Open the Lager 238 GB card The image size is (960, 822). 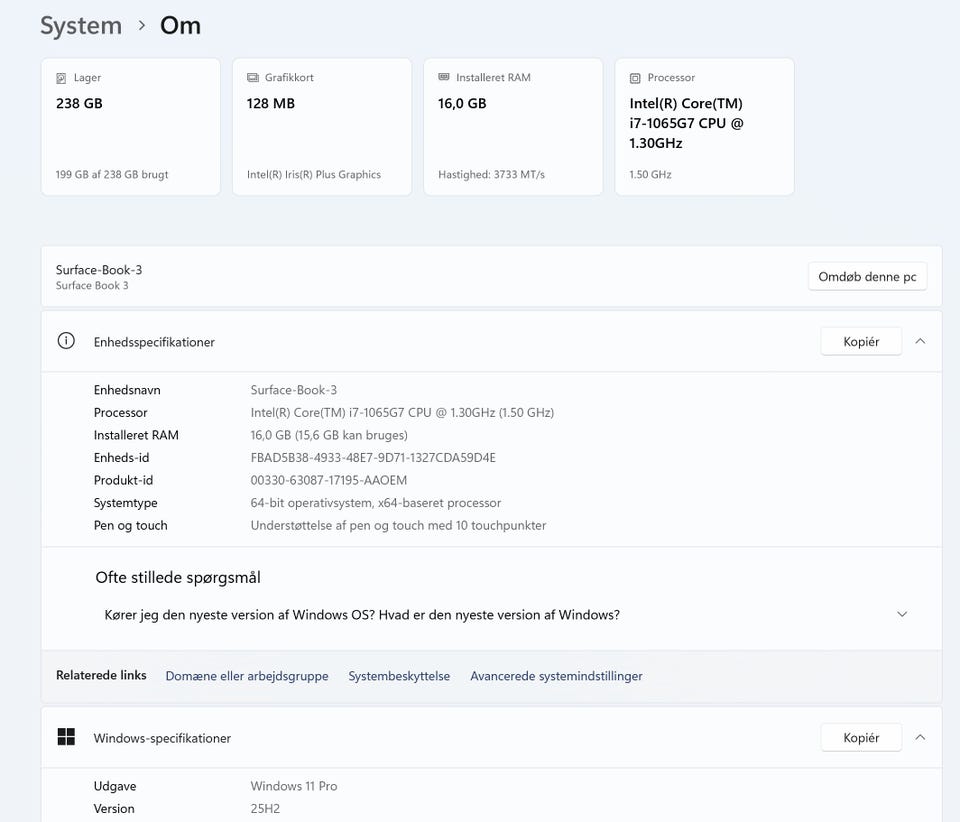[x=130, y=127]
